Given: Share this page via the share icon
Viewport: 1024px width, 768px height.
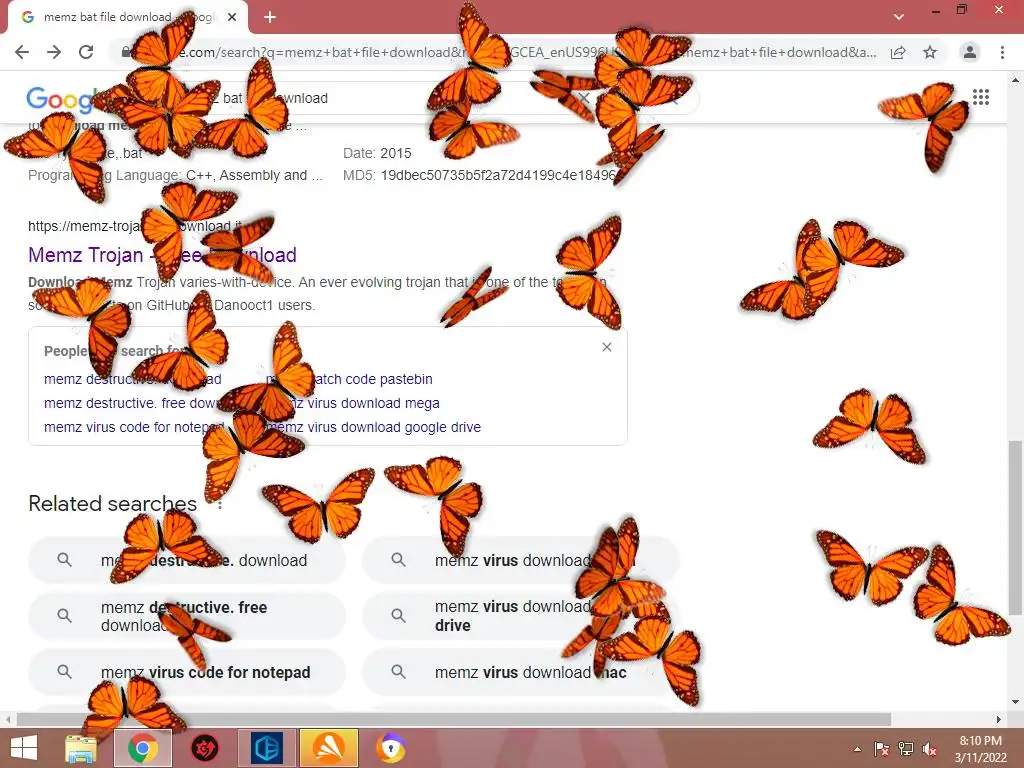Looking at the screenshot, I should (898, 52).
